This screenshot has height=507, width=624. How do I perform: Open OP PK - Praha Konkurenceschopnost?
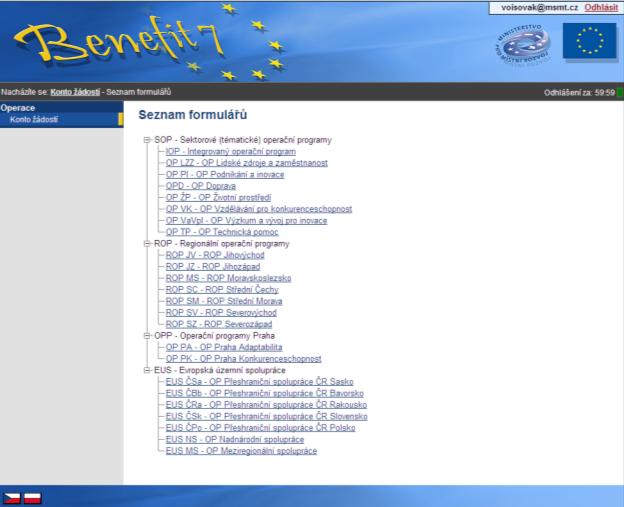pos(244,359)
